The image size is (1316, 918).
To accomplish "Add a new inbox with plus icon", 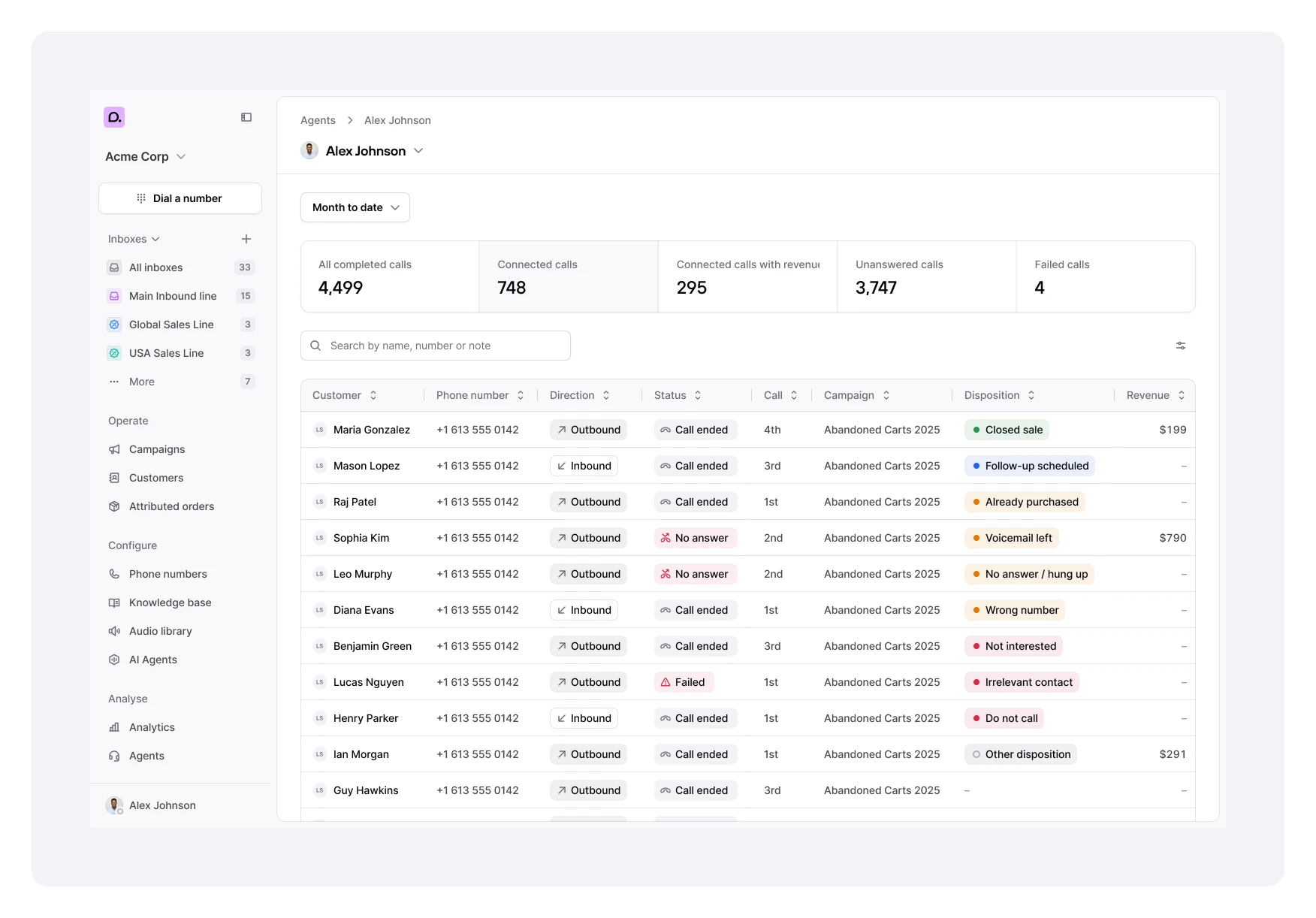I will (x=246, y=239).
